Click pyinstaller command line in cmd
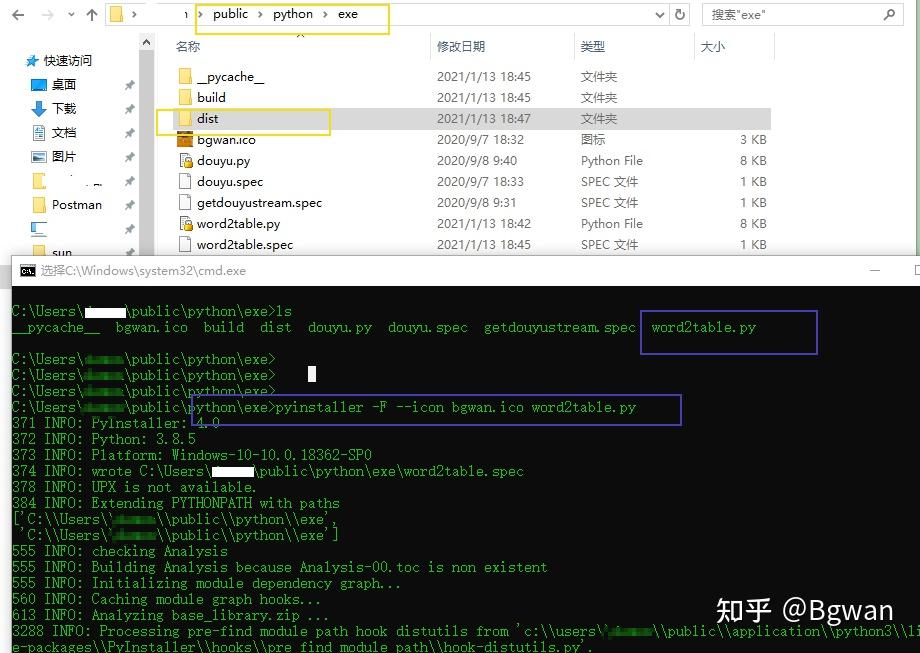The width and height of the screenshot is (920, 653). 456,407
